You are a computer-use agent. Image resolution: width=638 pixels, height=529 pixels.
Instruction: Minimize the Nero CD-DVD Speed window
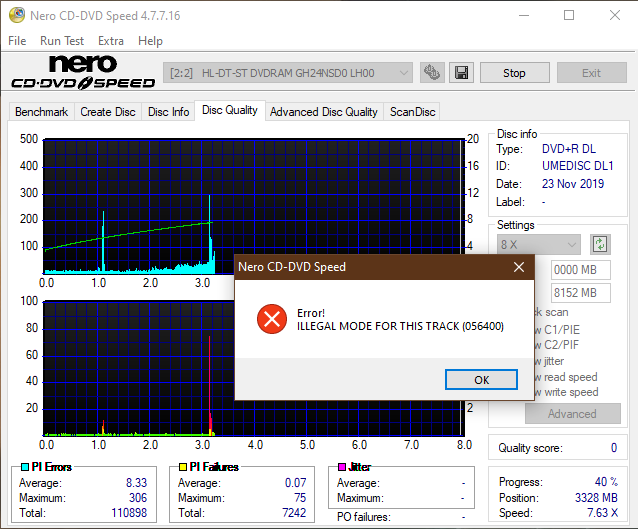click(524, 15)
